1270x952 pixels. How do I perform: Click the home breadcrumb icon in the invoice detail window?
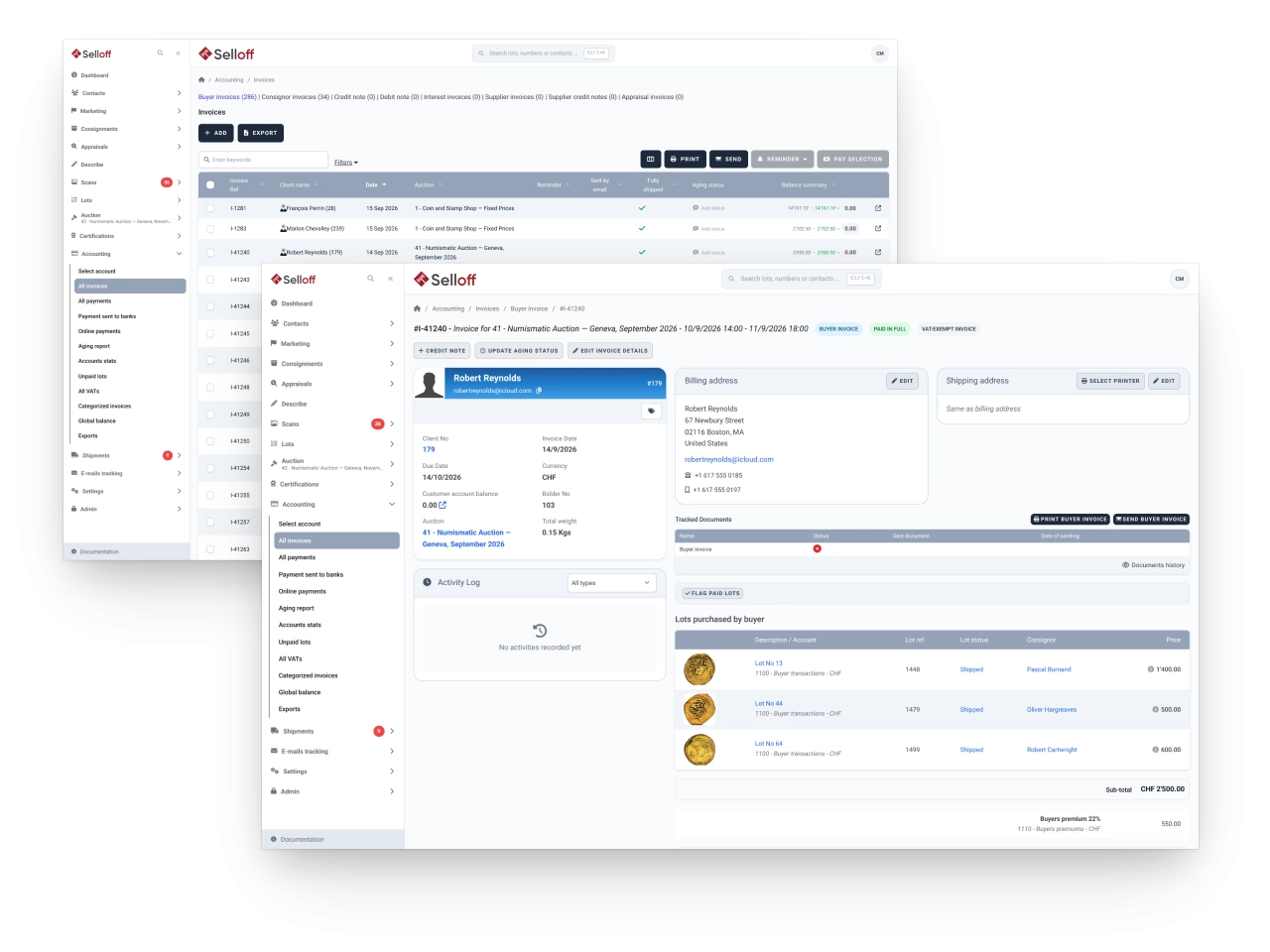[x=418, y=308]
